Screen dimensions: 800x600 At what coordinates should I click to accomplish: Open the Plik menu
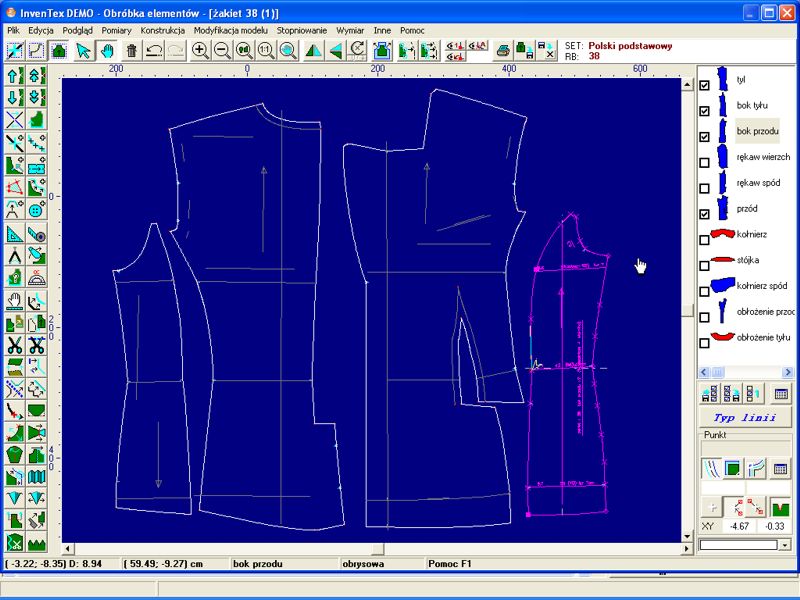click(x=13, y=31)
